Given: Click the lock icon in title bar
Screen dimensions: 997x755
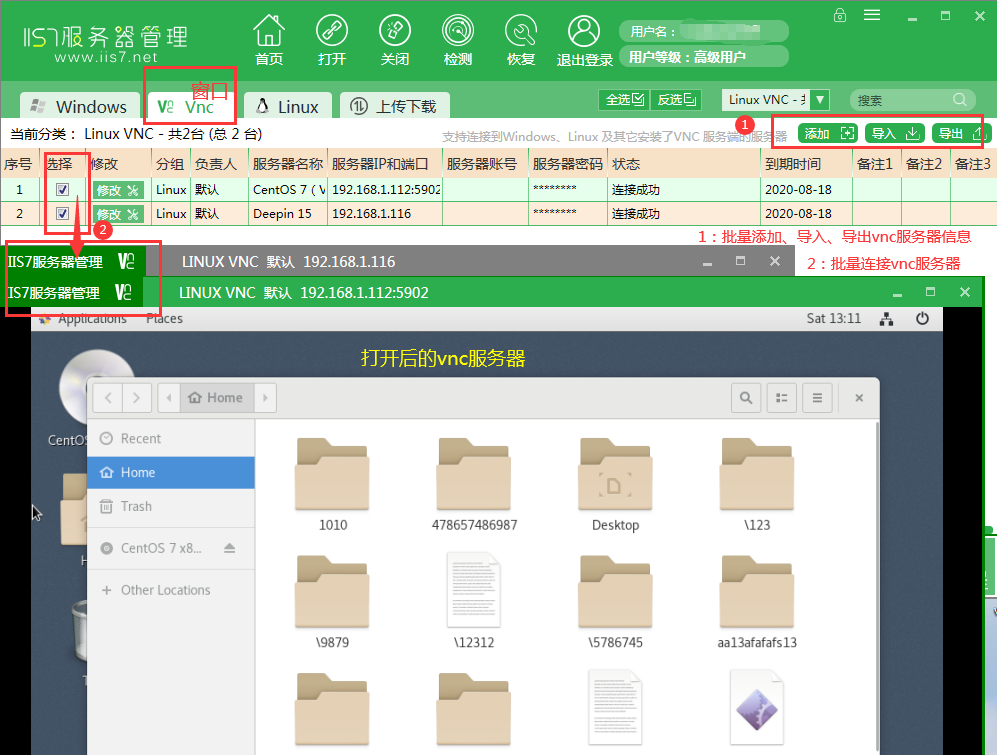Looking at the screenshot, I should pyautogui.click(x=840, y=15).
